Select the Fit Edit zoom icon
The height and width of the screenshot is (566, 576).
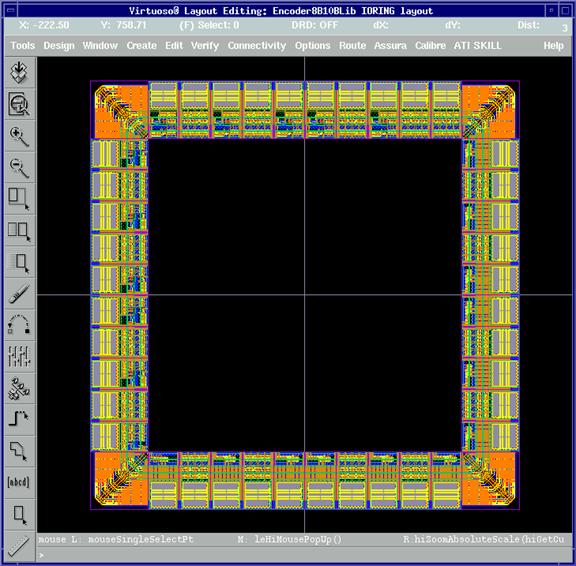click(x=19, y=104)
